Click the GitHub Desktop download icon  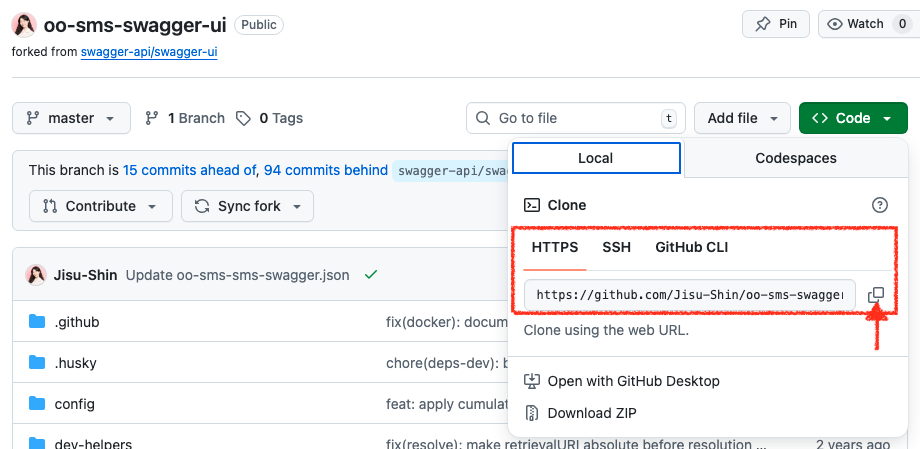click(532, 381)
